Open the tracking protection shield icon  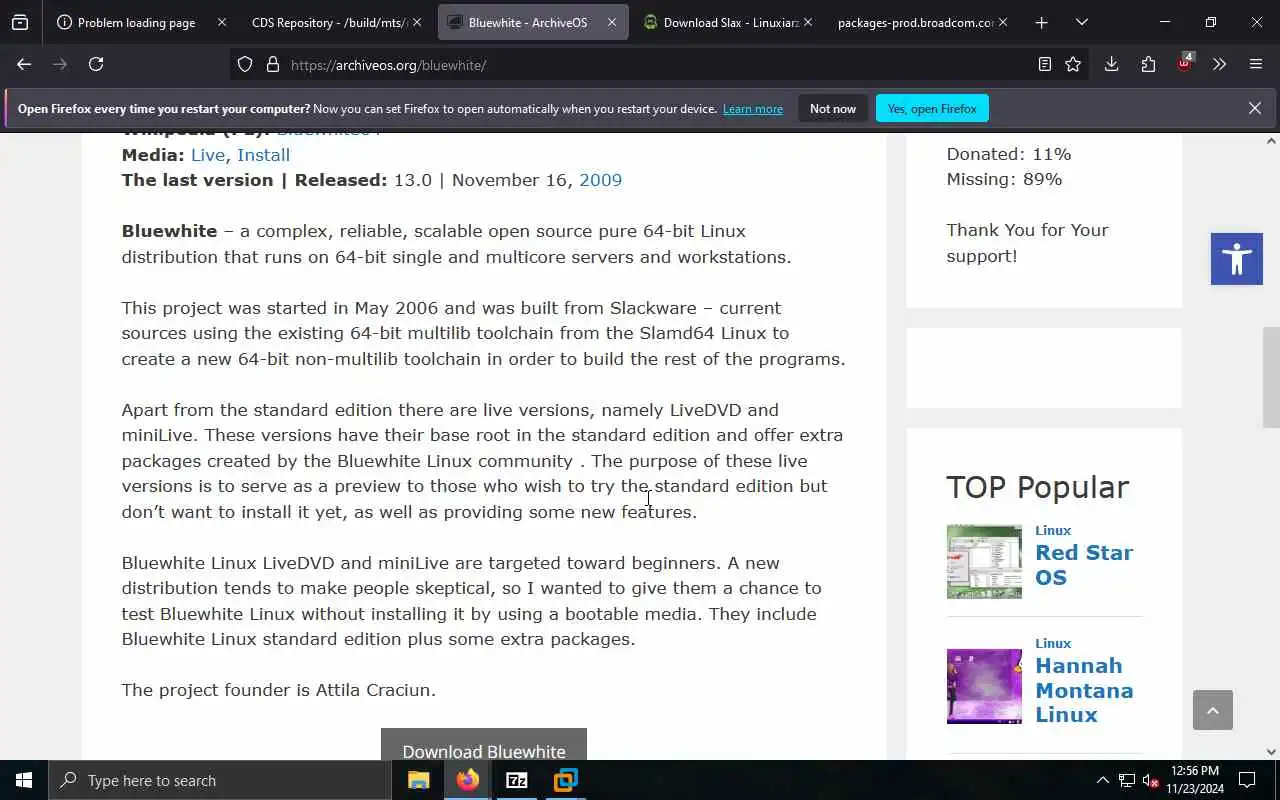pyautogui.click(x=245, y=65)
